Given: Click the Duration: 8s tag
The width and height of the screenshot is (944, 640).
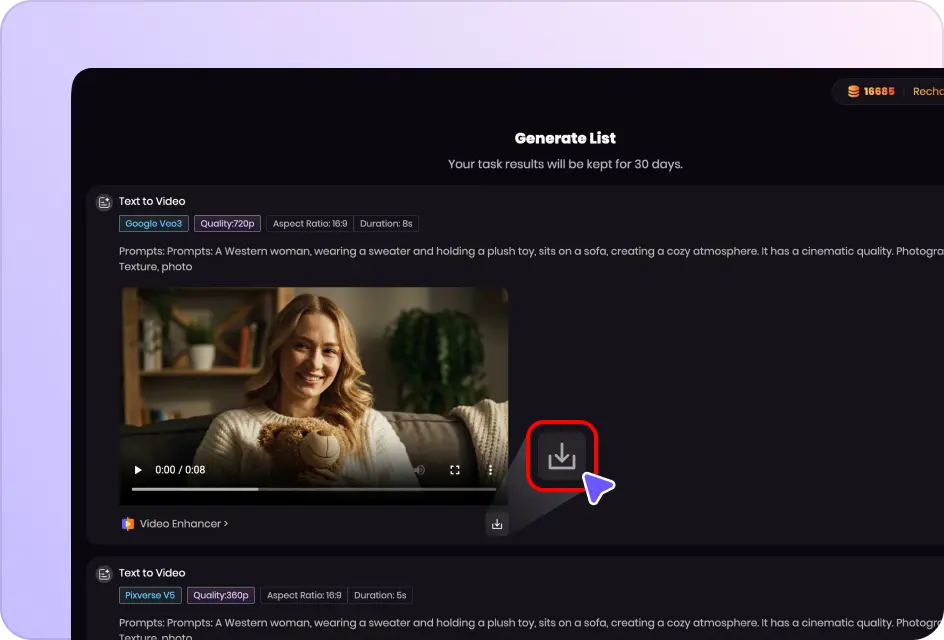Looking at the screenshot, I should 386,224.
